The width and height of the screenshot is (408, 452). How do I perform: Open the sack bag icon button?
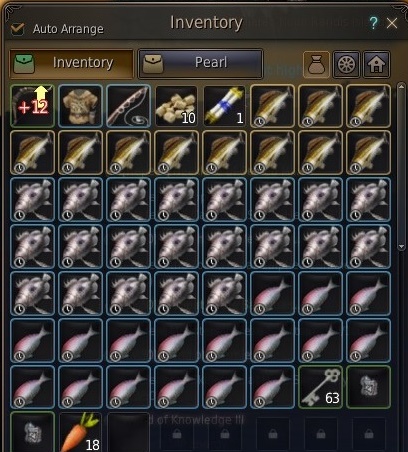[316, 65]
